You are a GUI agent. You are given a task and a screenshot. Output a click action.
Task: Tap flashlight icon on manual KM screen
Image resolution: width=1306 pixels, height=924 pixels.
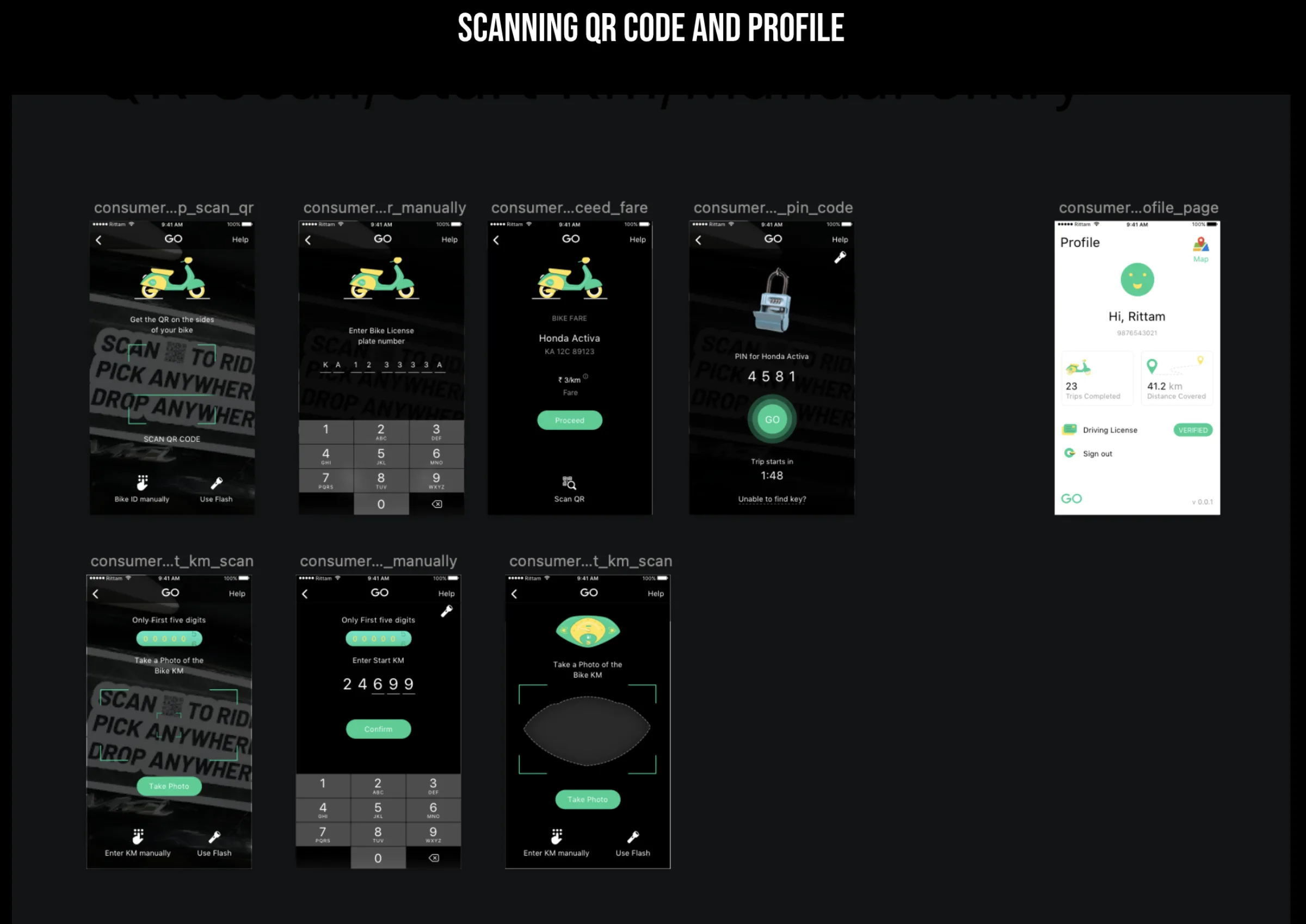[x=447, y=611]
